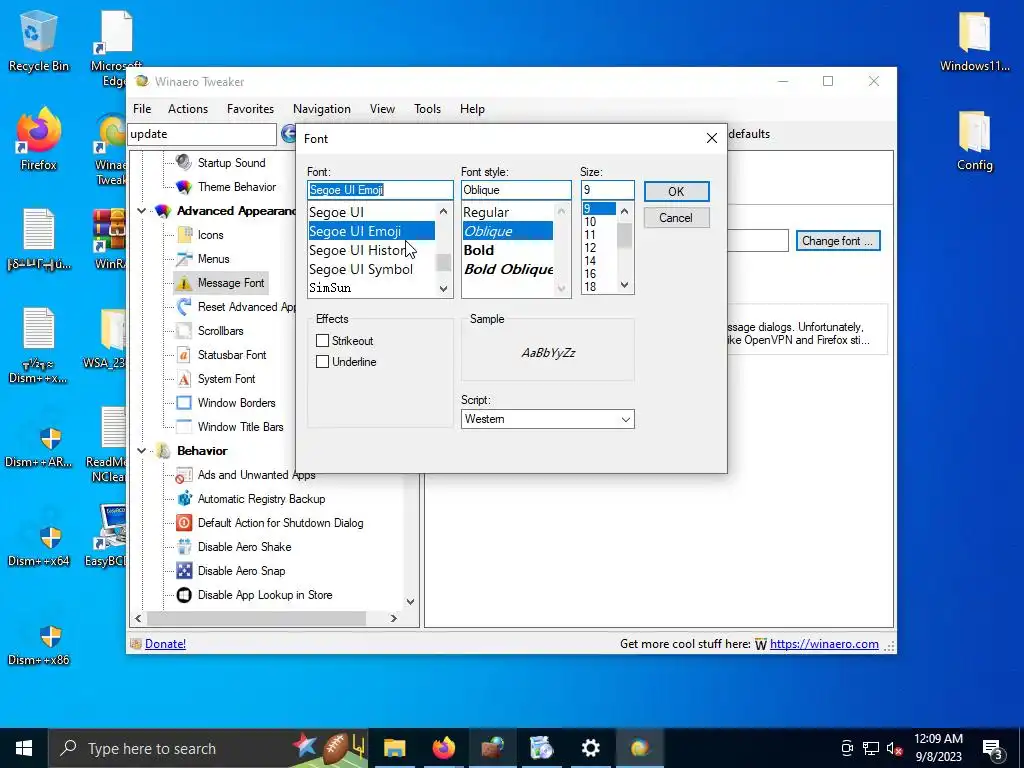The image size is (1024, 768).
Task: Click the Statusbar Font icon
Action: [184, 355]
